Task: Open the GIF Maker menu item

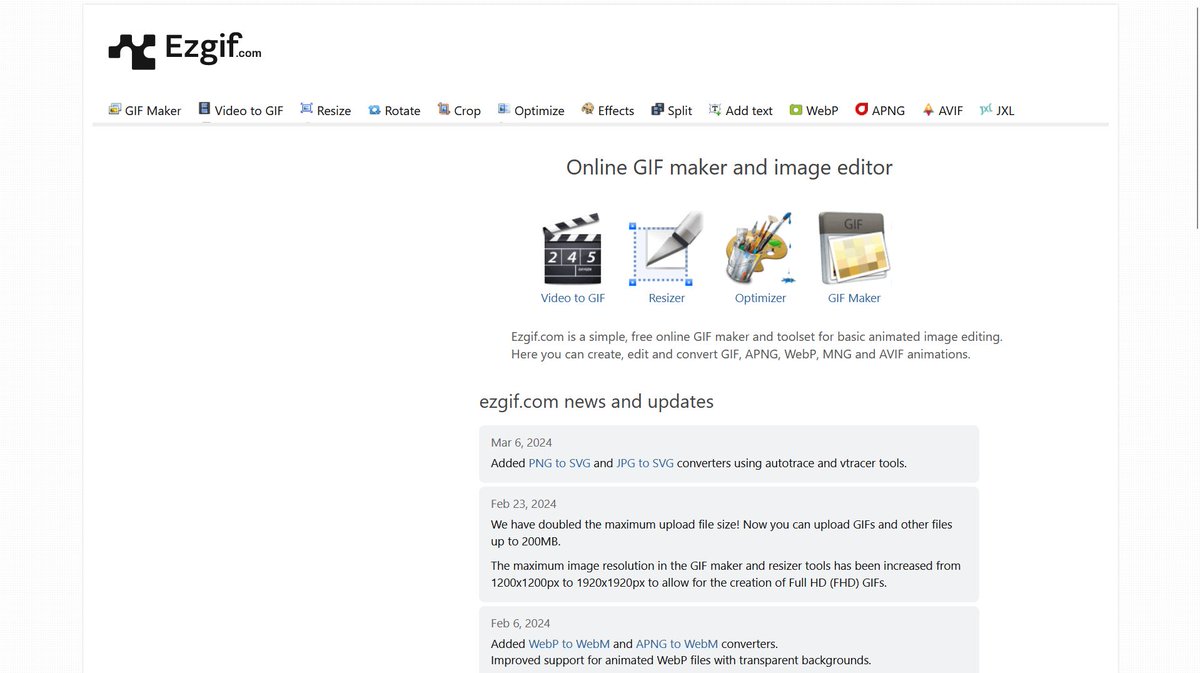Action: coord(145,110)
